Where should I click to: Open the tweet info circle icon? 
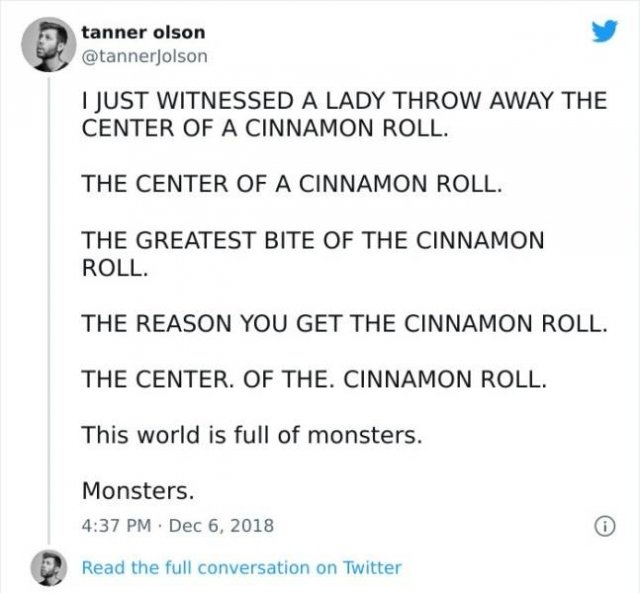tap(605, 524)
